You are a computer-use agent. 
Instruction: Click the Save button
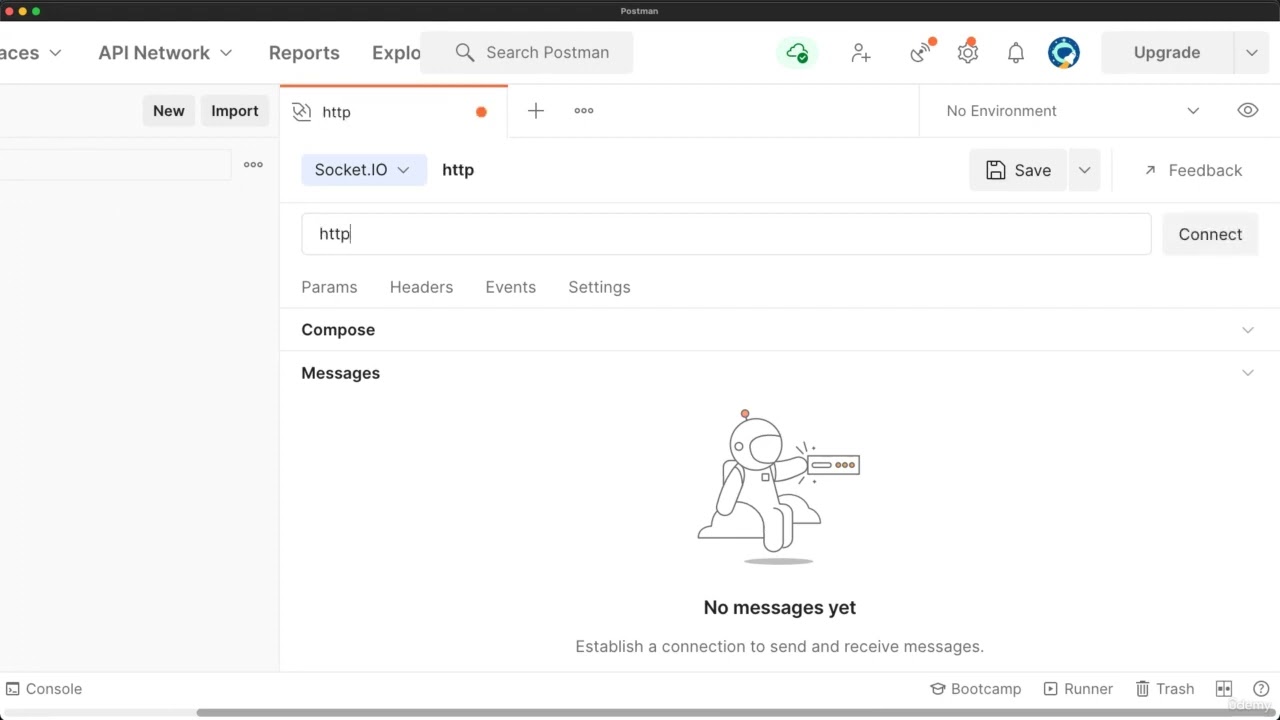tap(1019, 171)
